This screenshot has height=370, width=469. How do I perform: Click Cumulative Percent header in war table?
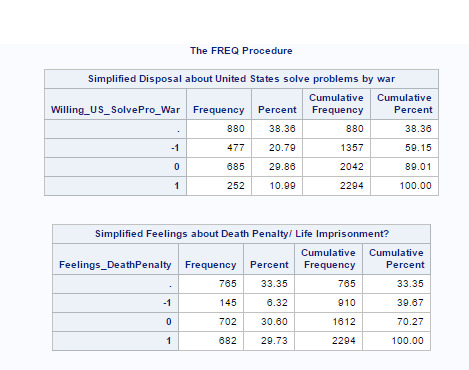pyautogui.click(x=404, y=104)
